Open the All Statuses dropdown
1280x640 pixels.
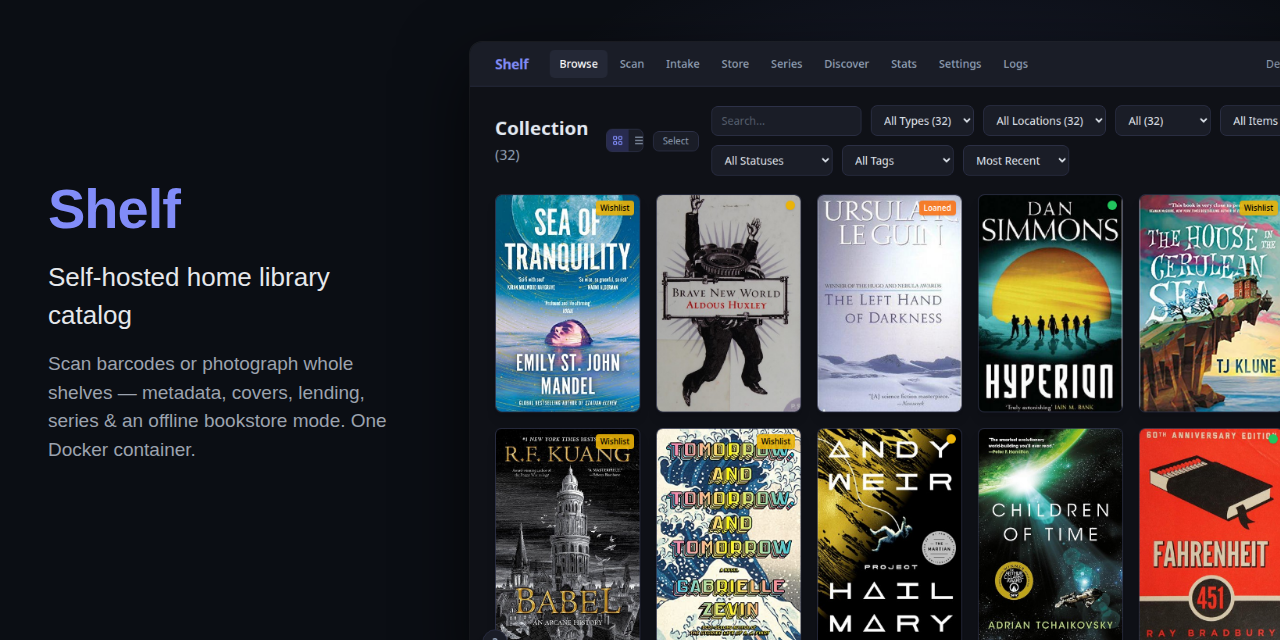click(772, 161)
